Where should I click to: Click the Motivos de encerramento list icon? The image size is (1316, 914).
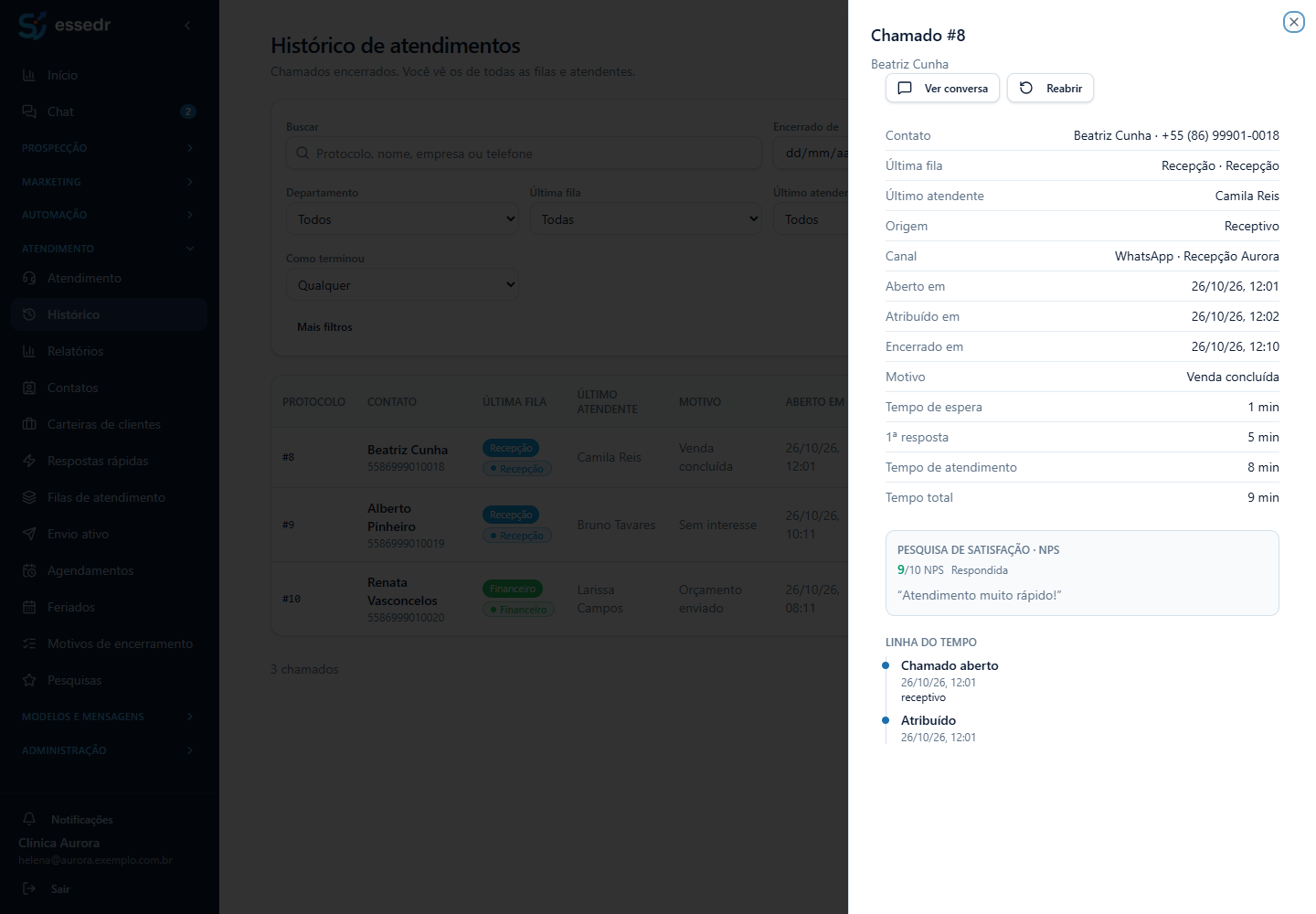point(29,643)
